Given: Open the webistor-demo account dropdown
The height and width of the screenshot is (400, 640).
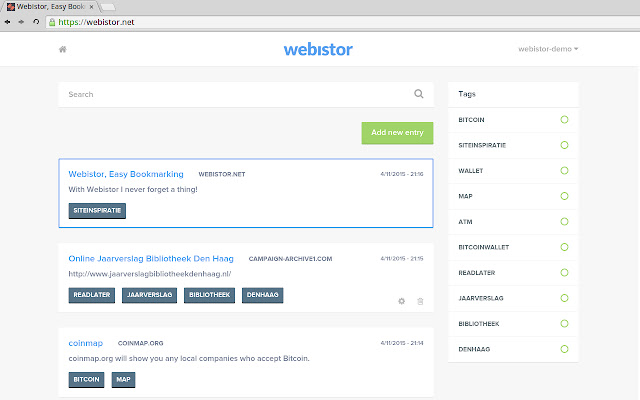Looking at the screenshot, I should pos(548,49).
